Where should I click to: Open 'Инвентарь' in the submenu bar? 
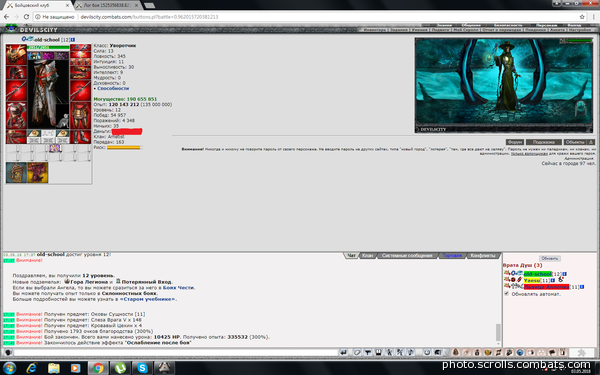tap(375, 29)
